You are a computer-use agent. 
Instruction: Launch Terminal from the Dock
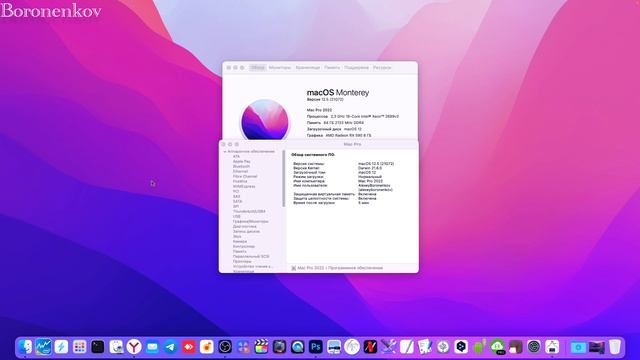98,347
